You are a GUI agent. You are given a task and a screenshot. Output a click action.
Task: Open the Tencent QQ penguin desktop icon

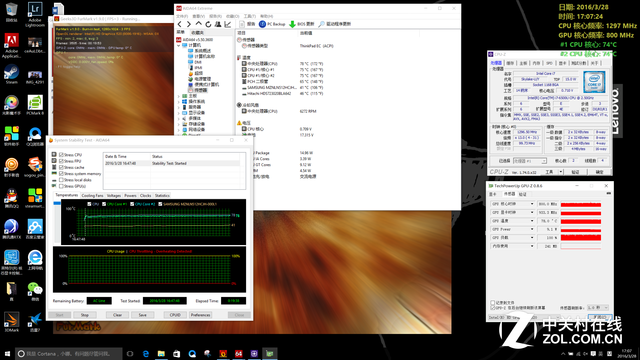11,198
